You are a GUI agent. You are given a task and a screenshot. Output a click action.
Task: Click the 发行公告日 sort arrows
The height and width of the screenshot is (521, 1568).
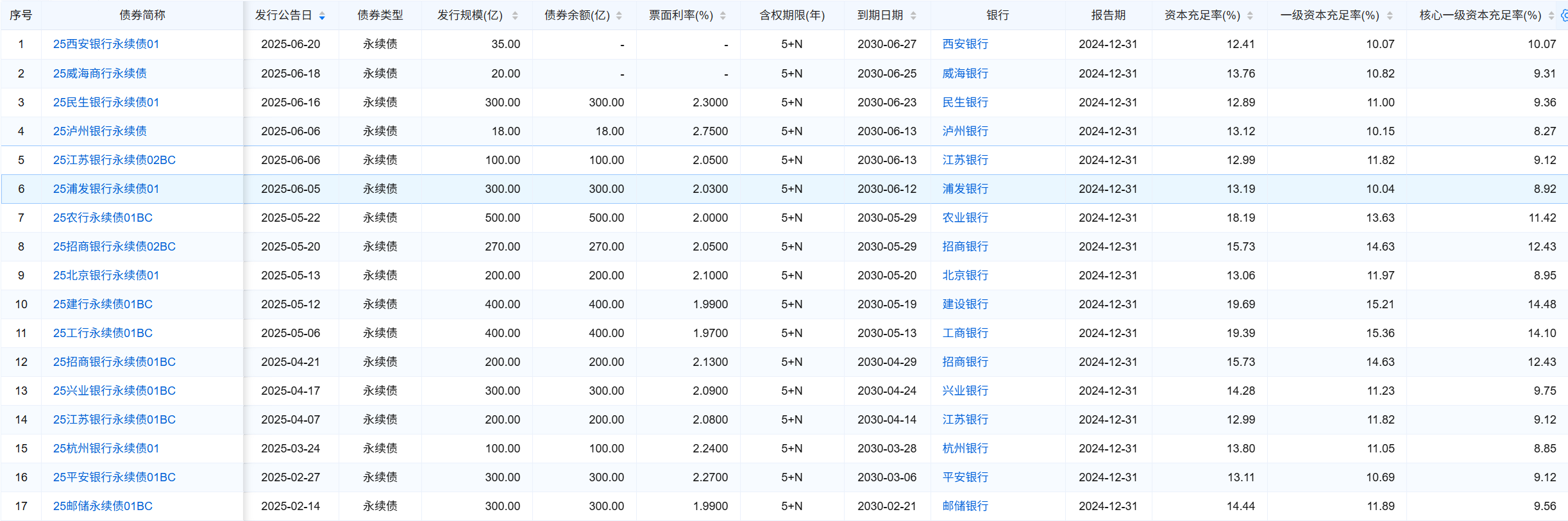(322, 16)
